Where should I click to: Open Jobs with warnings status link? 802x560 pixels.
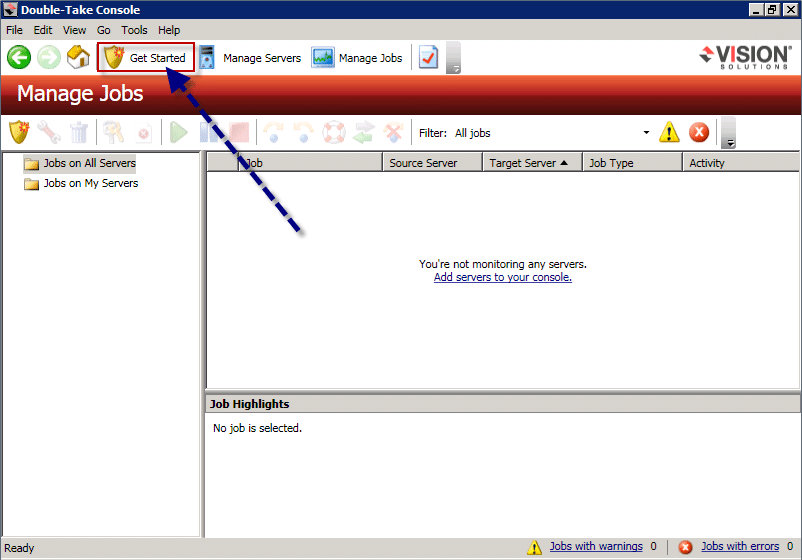tap(595, 546)
